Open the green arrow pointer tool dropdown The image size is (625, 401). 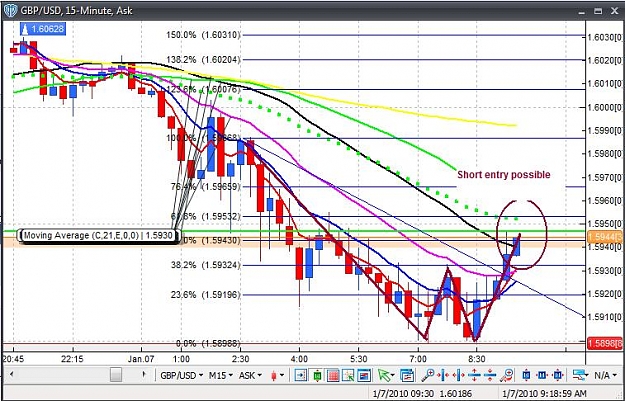coord(386,375)
